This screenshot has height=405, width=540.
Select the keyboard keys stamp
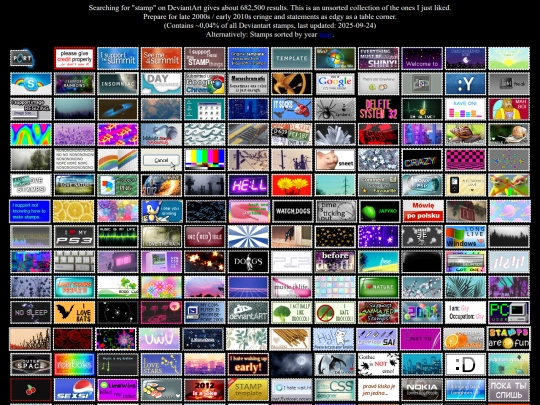coord(74,262)
